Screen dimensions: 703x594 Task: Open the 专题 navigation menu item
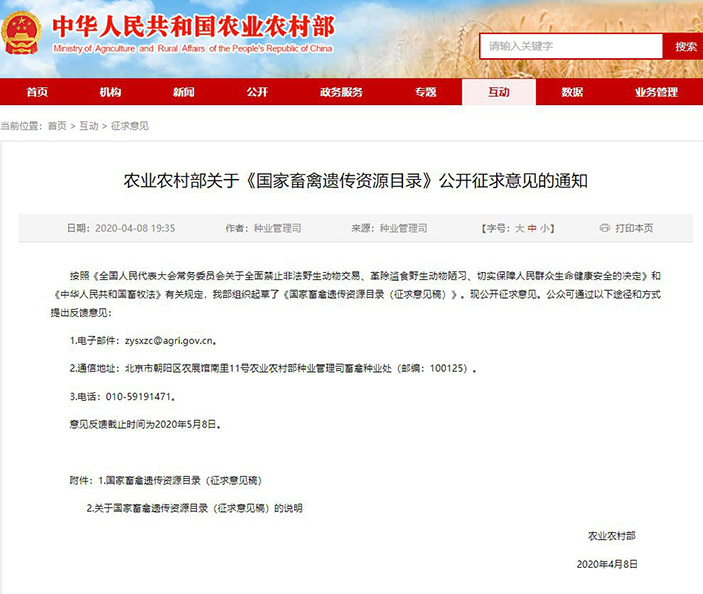[x=425, y=92]
